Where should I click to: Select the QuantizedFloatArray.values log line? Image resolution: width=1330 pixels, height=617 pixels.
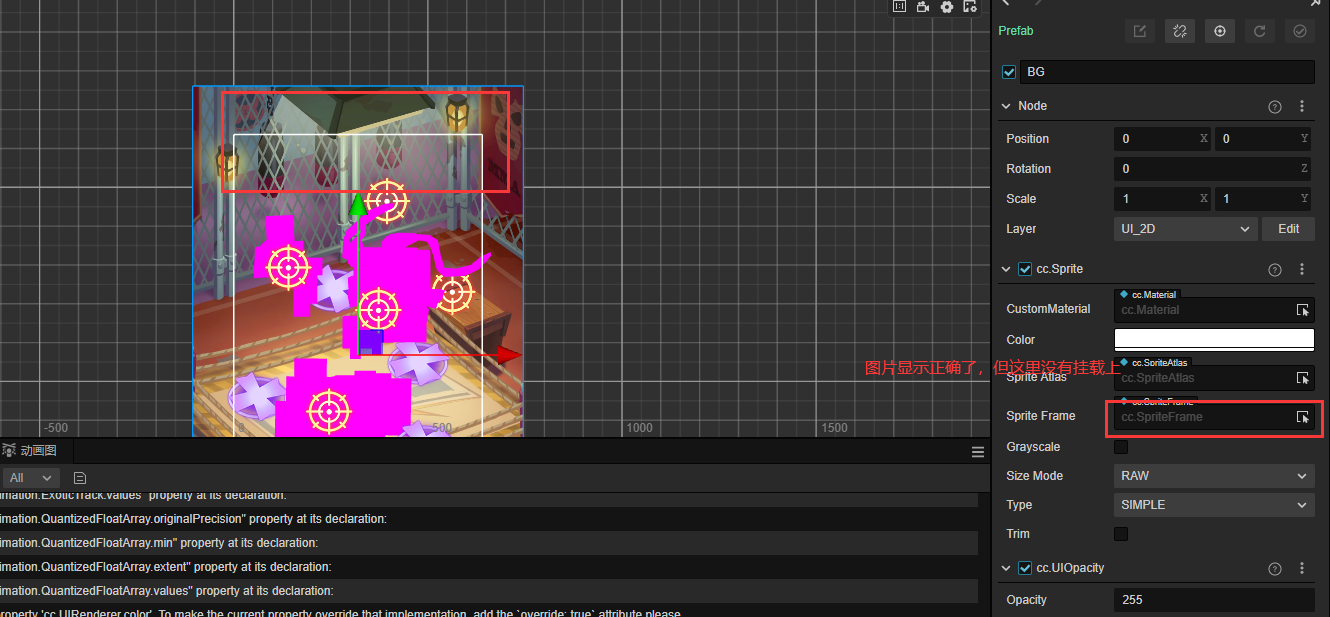[489, 591]
